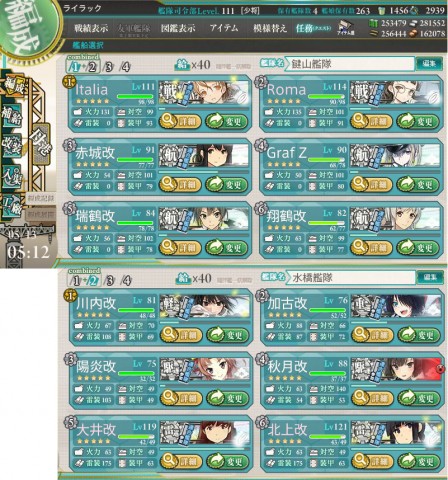This screenshot has width=448, height=480.
Task: Open the 入渠 docking sidebar icon
Action: coord(12,176)
